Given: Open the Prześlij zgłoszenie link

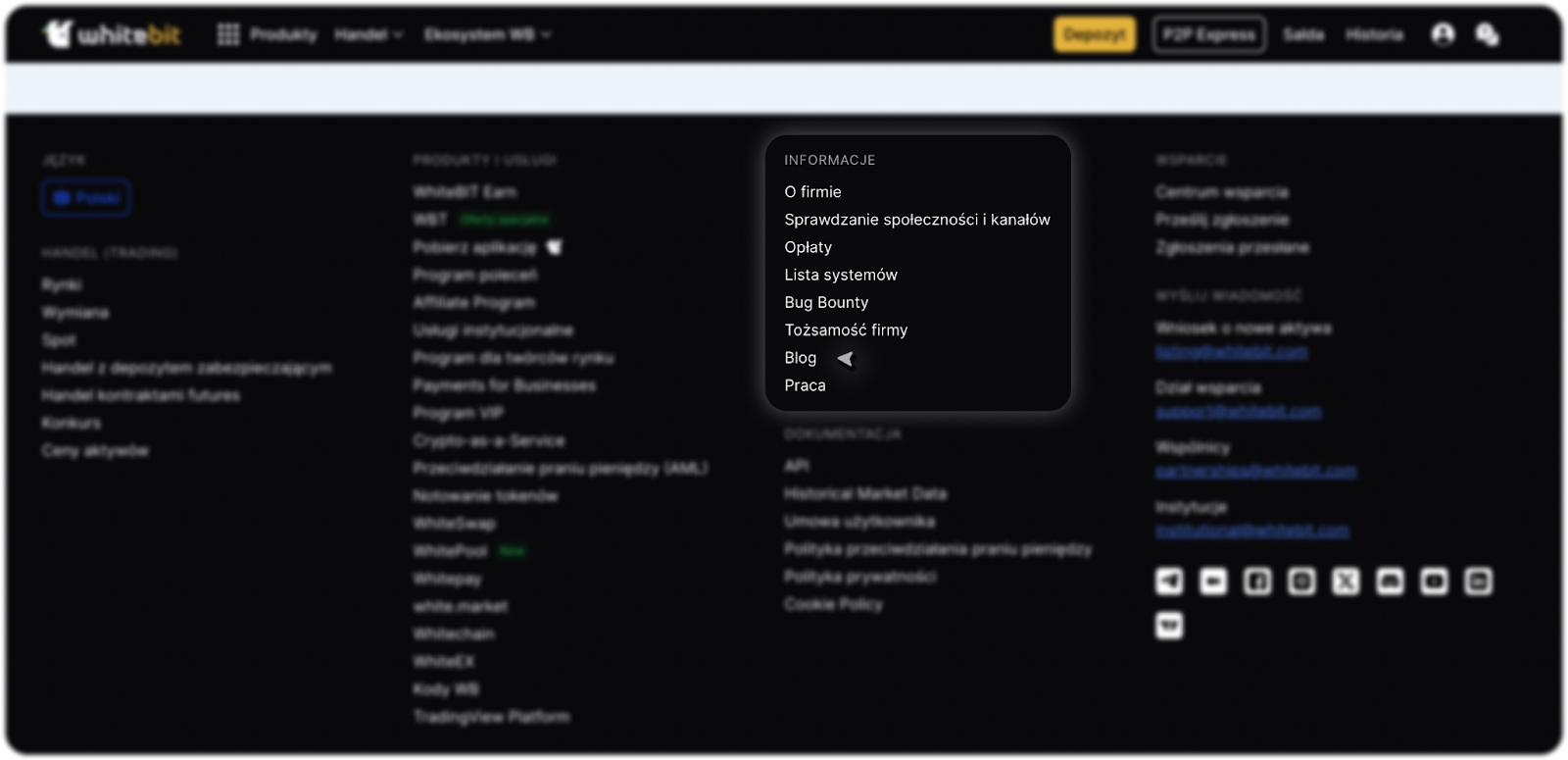Looking at the screenshot, I should (1222, 220).
